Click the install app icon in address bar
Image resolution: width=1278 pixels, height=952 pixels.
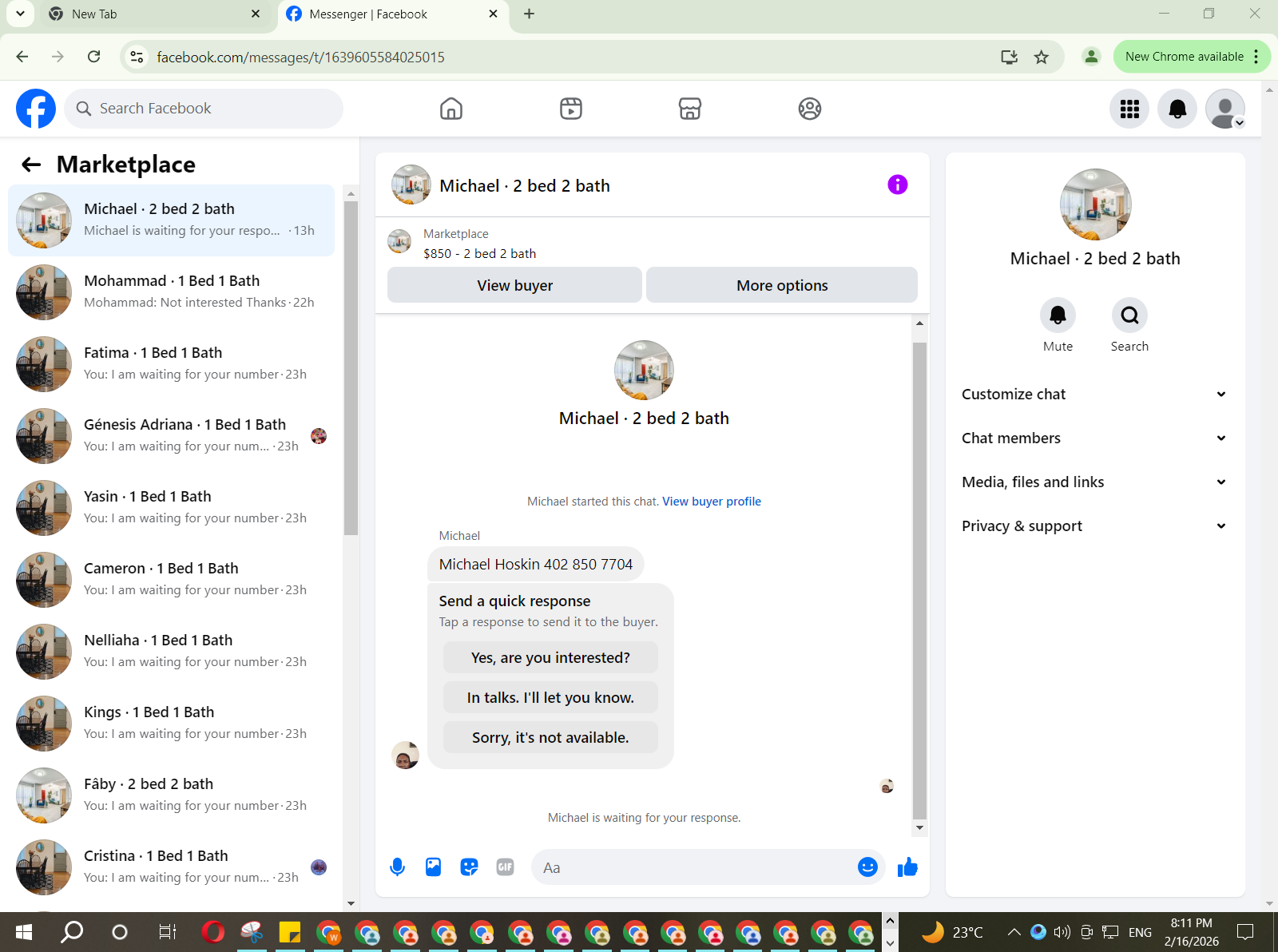pyautogui.click(x=1010, y=57)
